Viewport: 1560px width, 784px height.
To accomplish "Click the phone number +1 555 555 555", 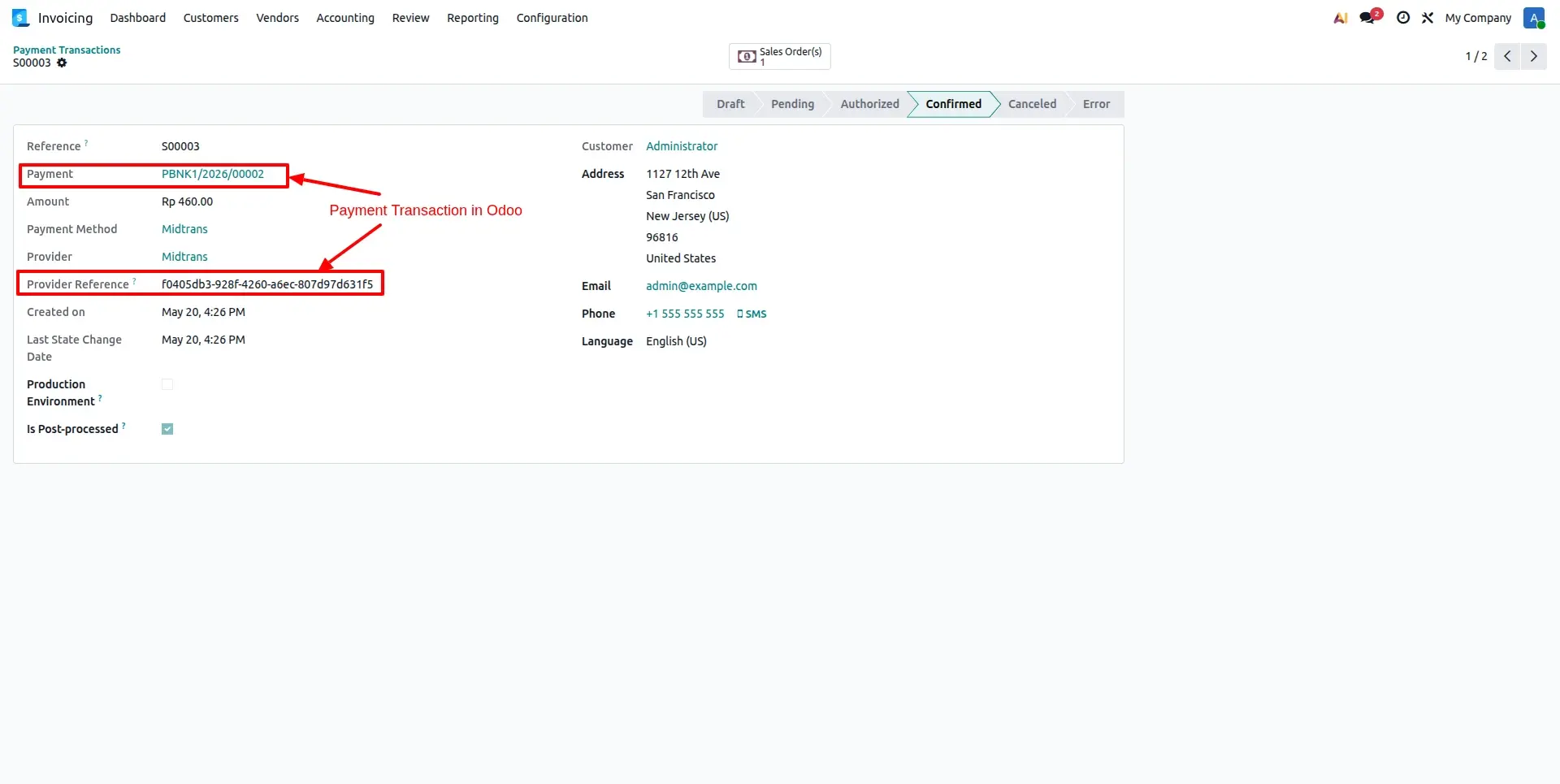I will coord(685,314).
